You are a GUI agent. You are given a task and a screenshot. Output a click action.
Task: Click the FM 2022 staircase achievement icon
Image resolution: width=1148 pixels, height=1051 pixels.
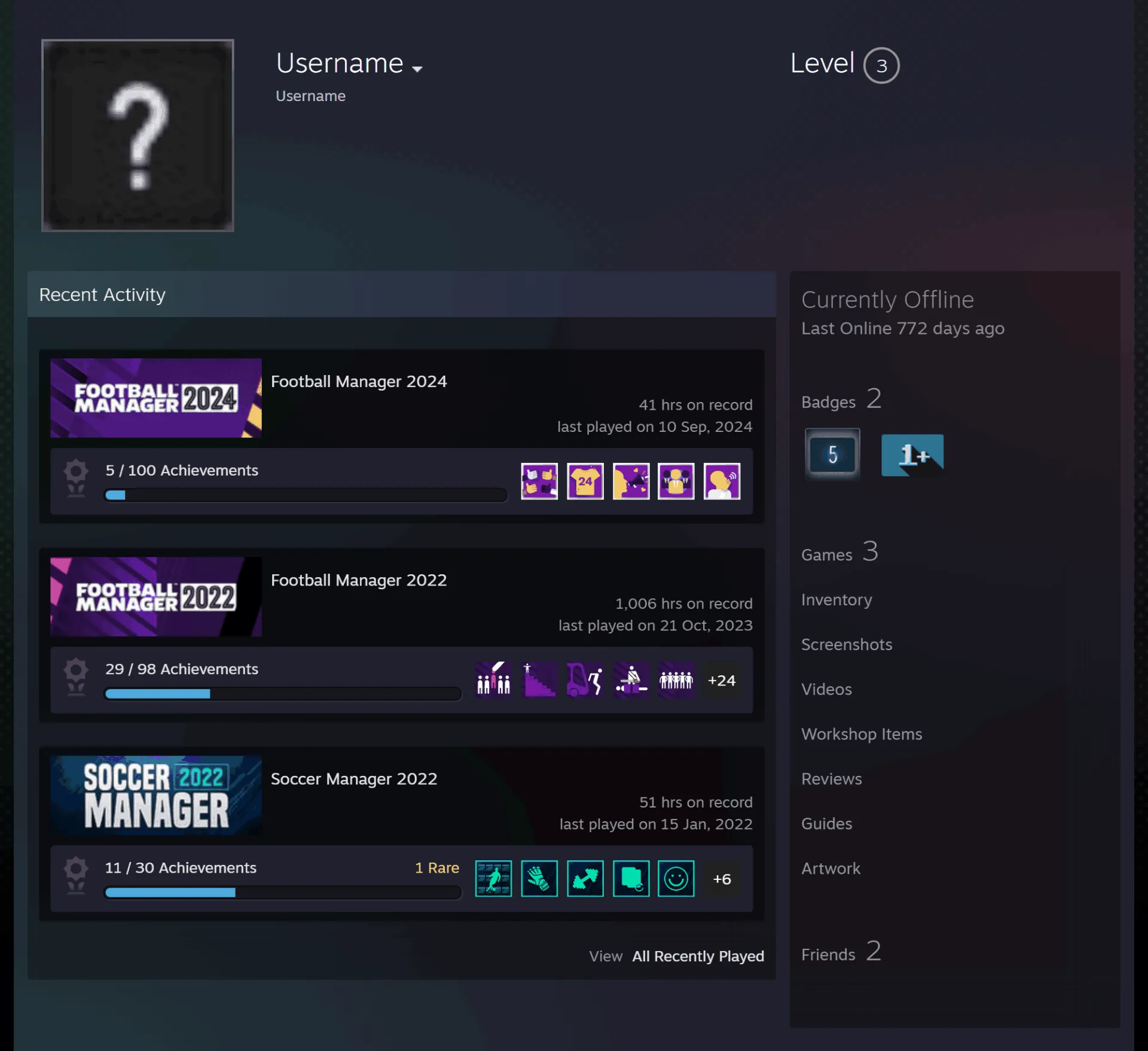tap(539, 680)
